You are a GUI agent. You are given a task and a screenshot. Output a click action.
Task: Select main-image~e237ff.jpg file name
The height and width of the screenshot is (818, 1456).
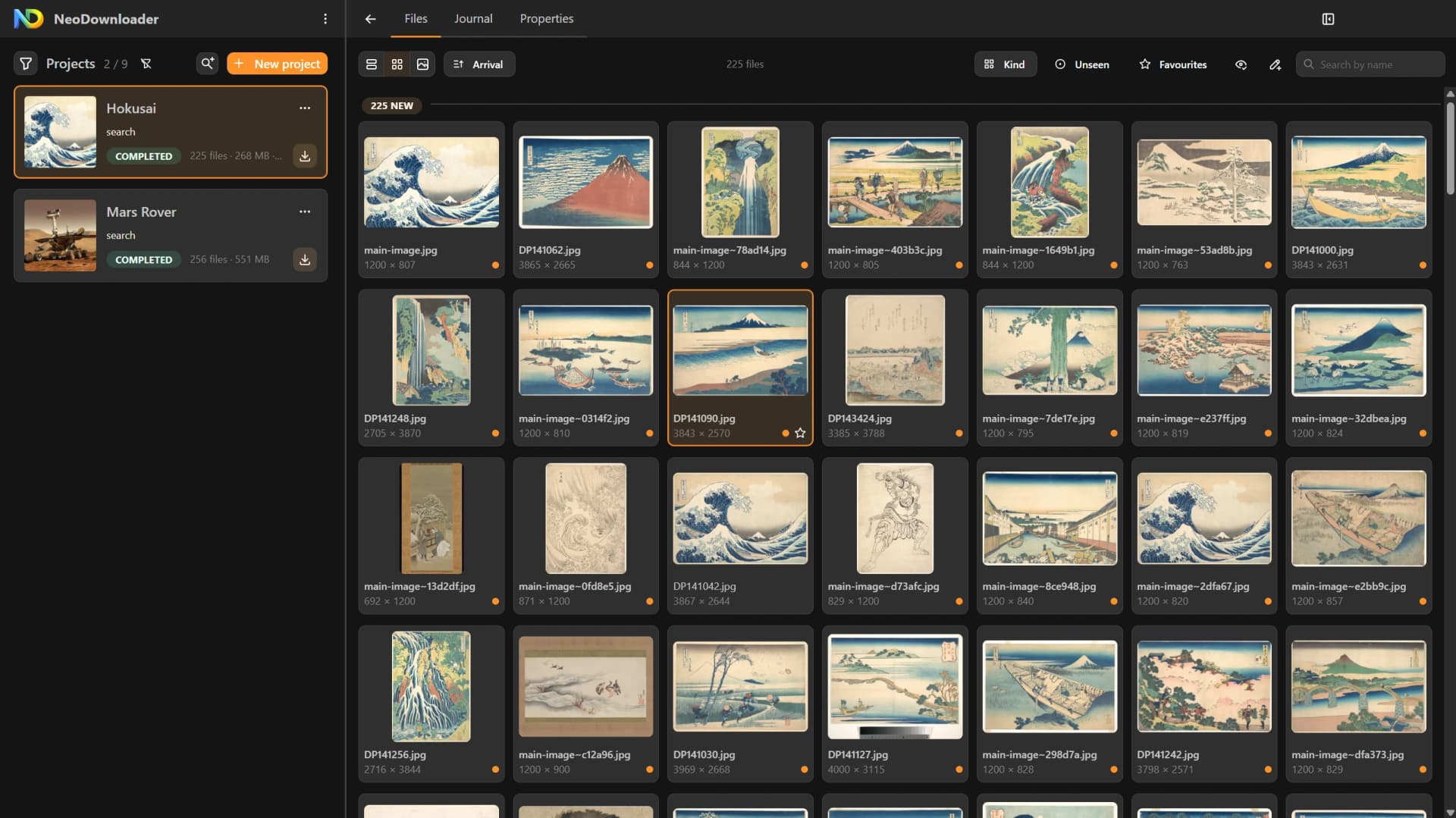coord(1191,418)
